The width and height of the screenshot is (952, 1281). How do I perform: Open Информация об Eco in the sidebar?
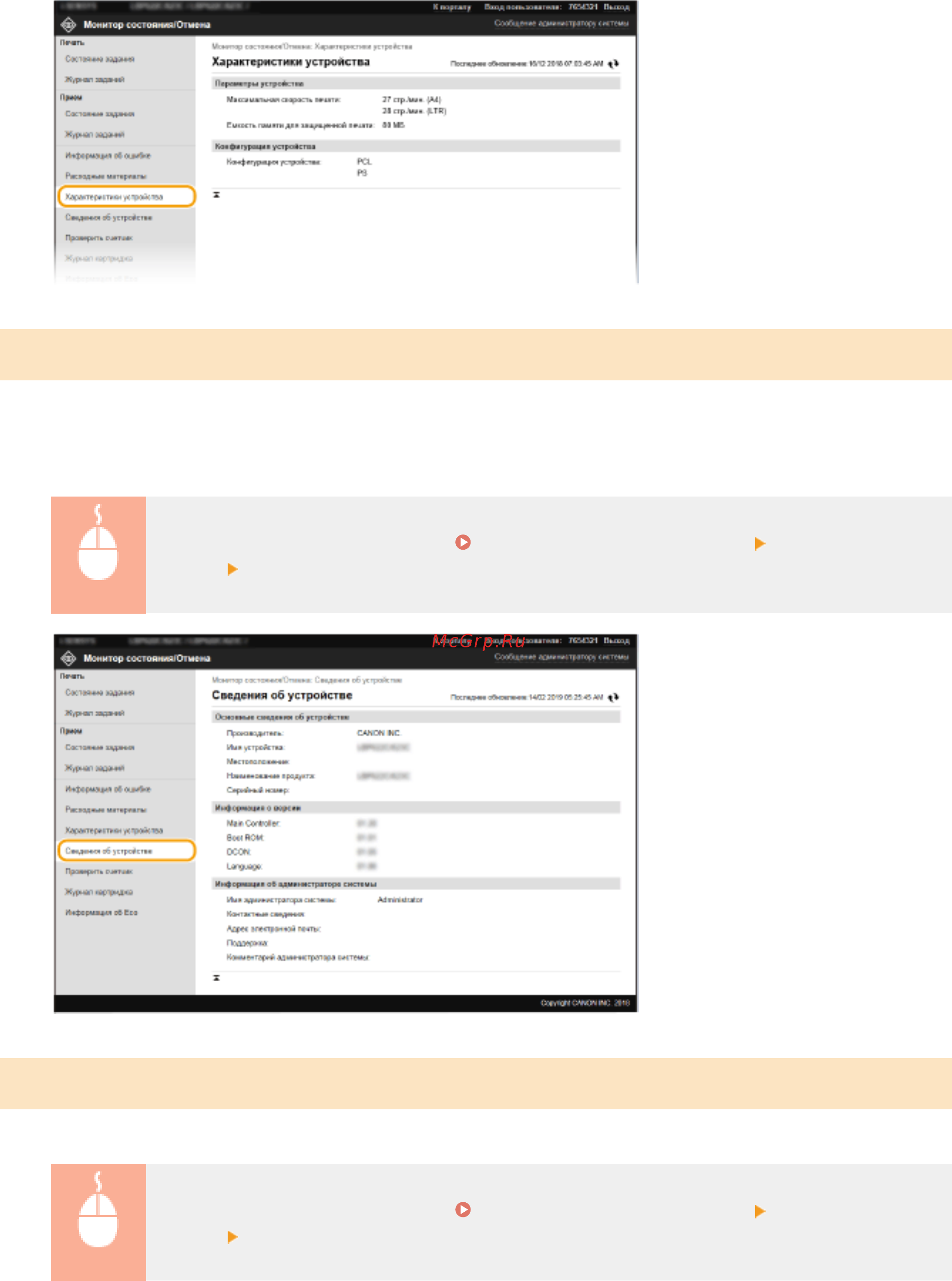tap(102, 913)
